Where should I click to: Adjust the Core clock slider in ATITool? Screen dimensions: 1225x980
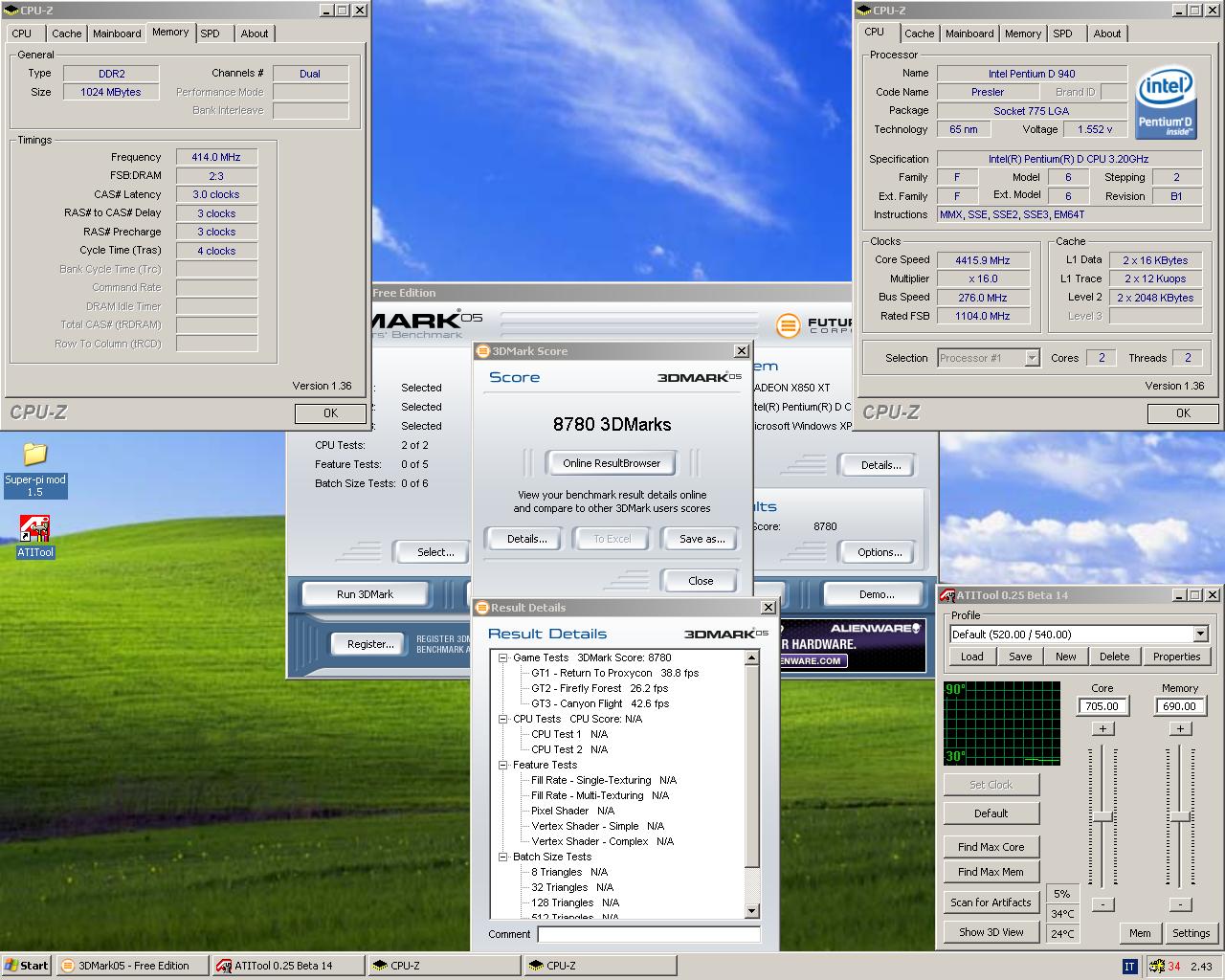pyautogui.click(x=1102, y=816)
